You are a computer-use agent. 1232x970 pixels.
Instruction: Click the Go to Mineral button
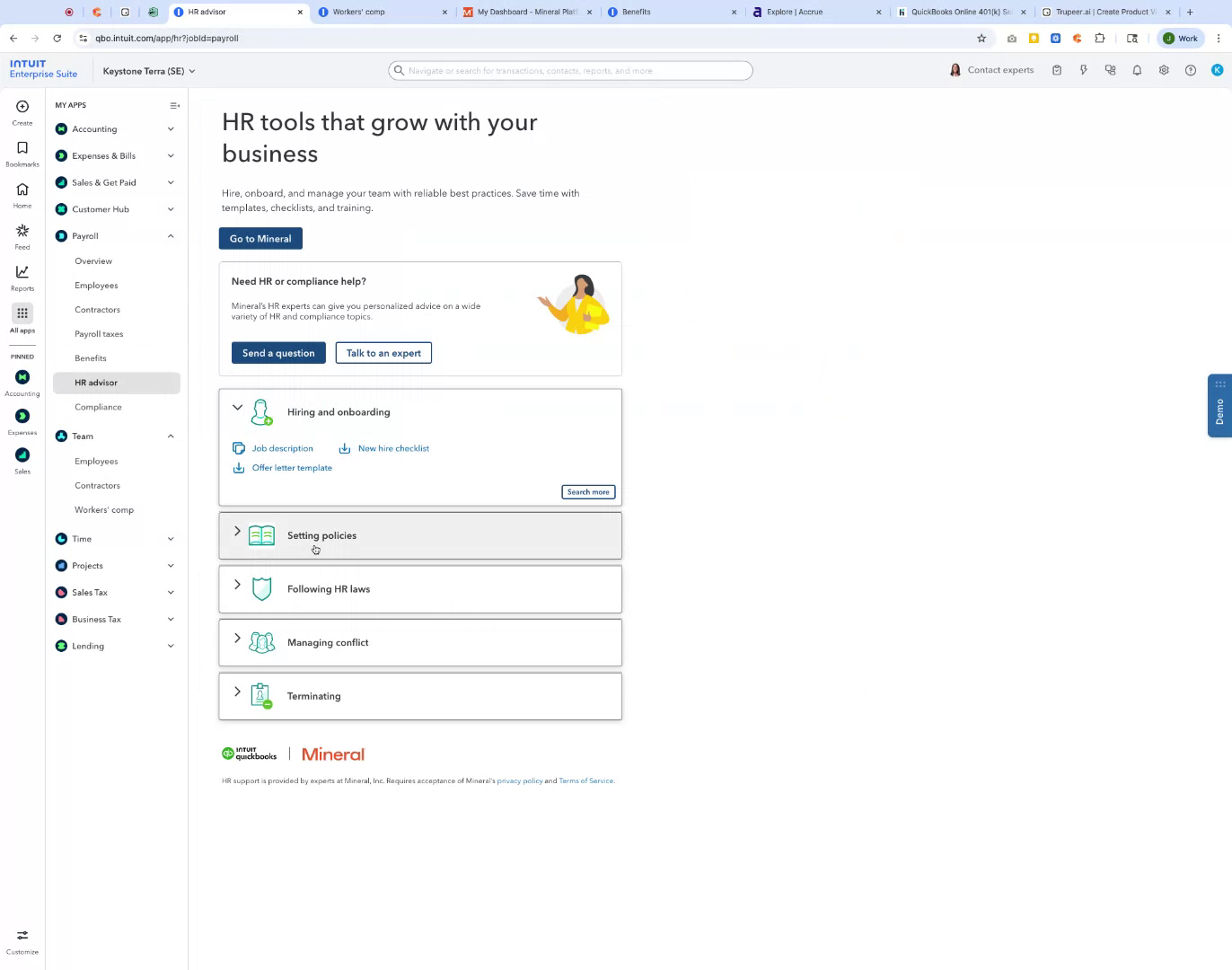260,239
